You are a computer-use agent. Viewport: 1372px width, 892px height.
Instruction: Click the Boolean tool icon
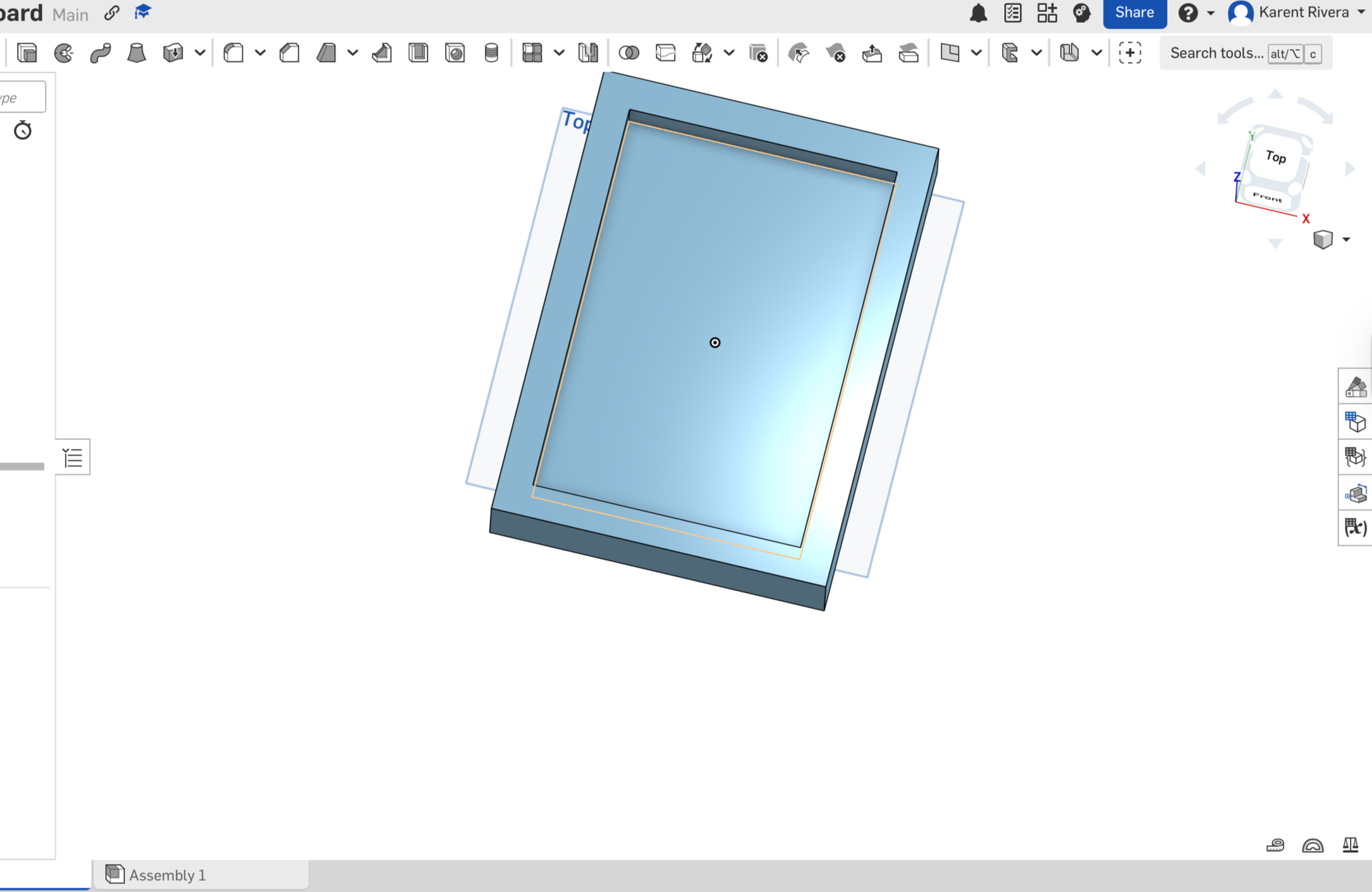tap(628, 52)
